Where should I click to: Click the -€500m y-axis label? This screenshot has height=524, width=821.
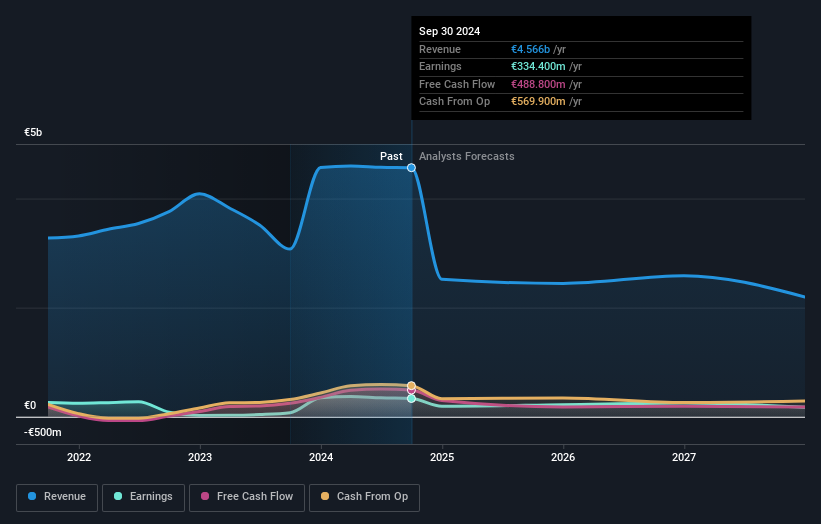(42, 432)
